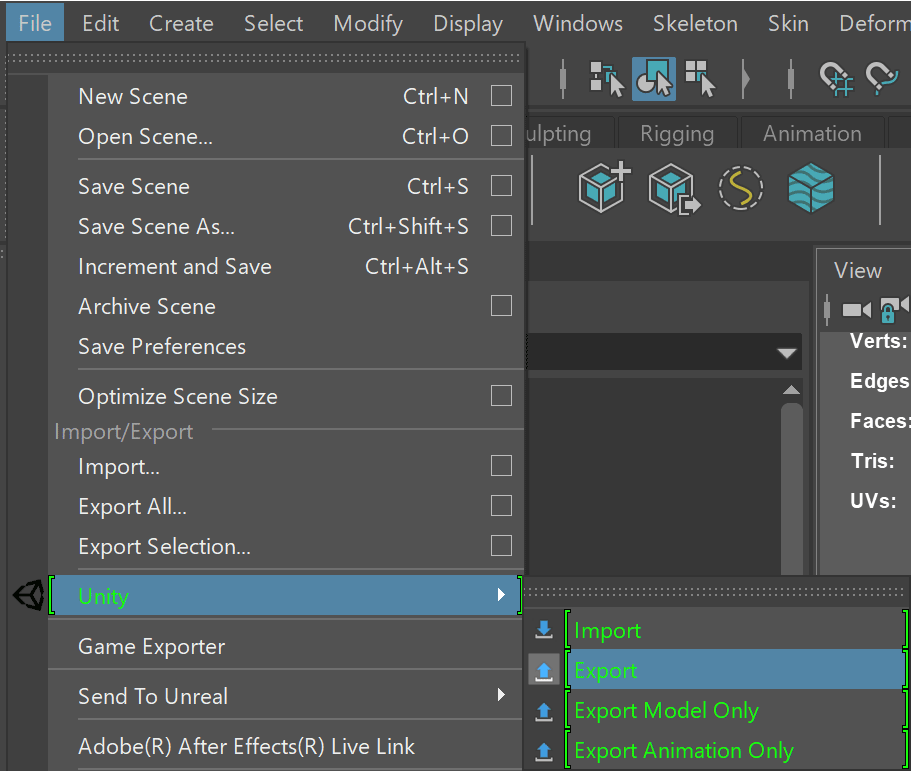Screen dimensions: 911x771
Task: Expand collapsed toolbar section arrow
Action: [x=746, y=78]
